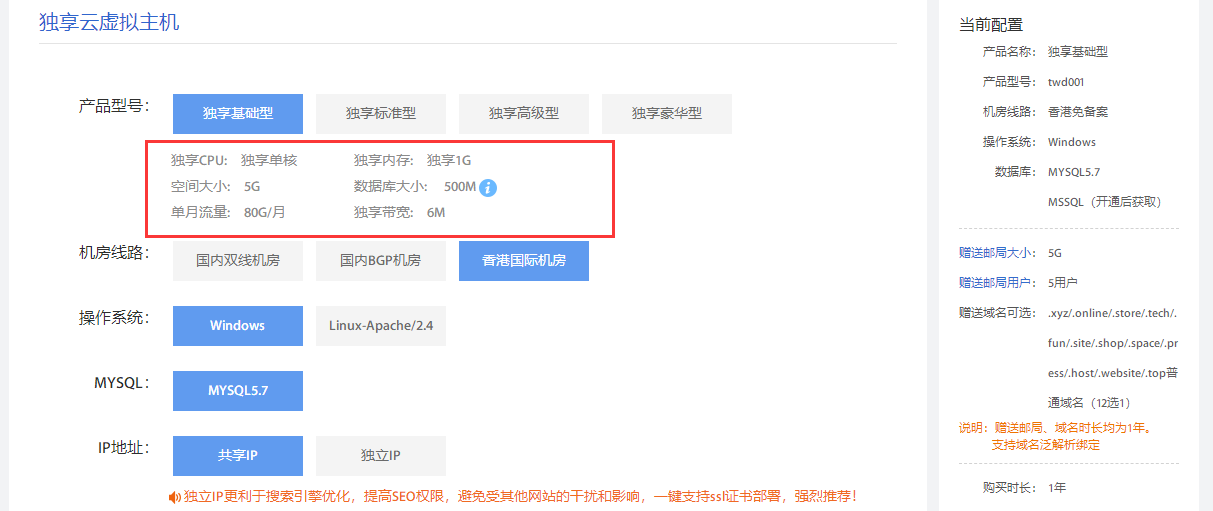The width and height of the screenshot is (1213, 511).
Task: Click the 独享CPU: 独享单核 spec text
Action: click(x=234, y=160)
